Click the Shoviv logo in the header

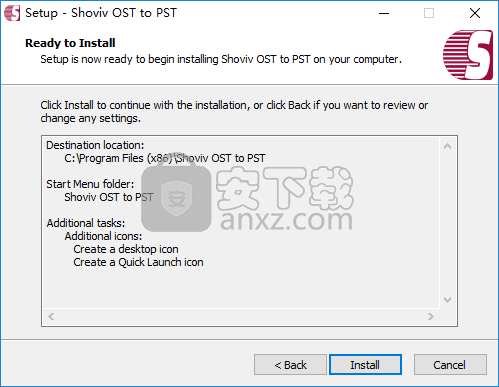pyautogui.click(x=468, y=55)
